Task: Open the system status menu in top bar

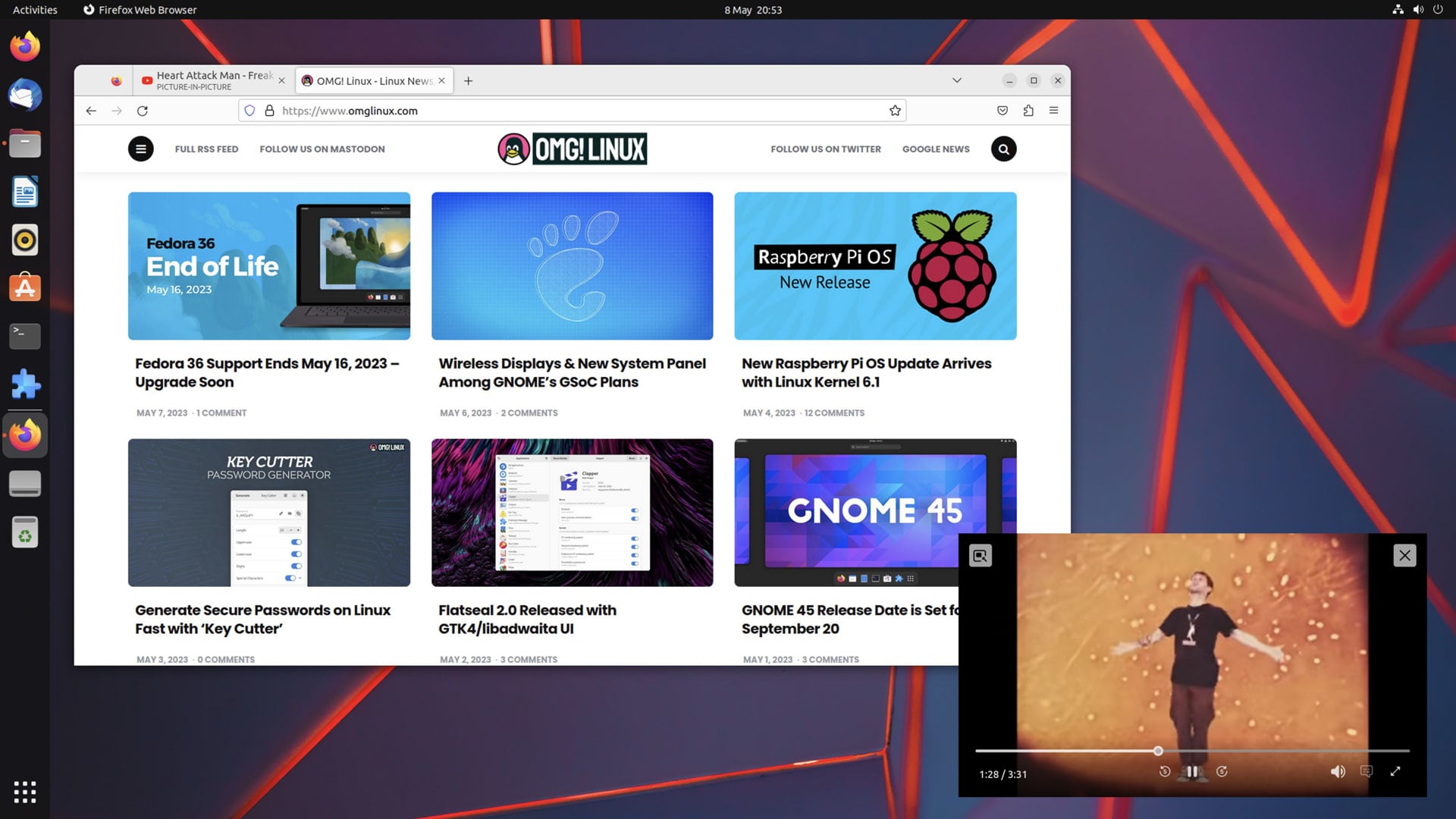Action: (x=1417, y=10)
